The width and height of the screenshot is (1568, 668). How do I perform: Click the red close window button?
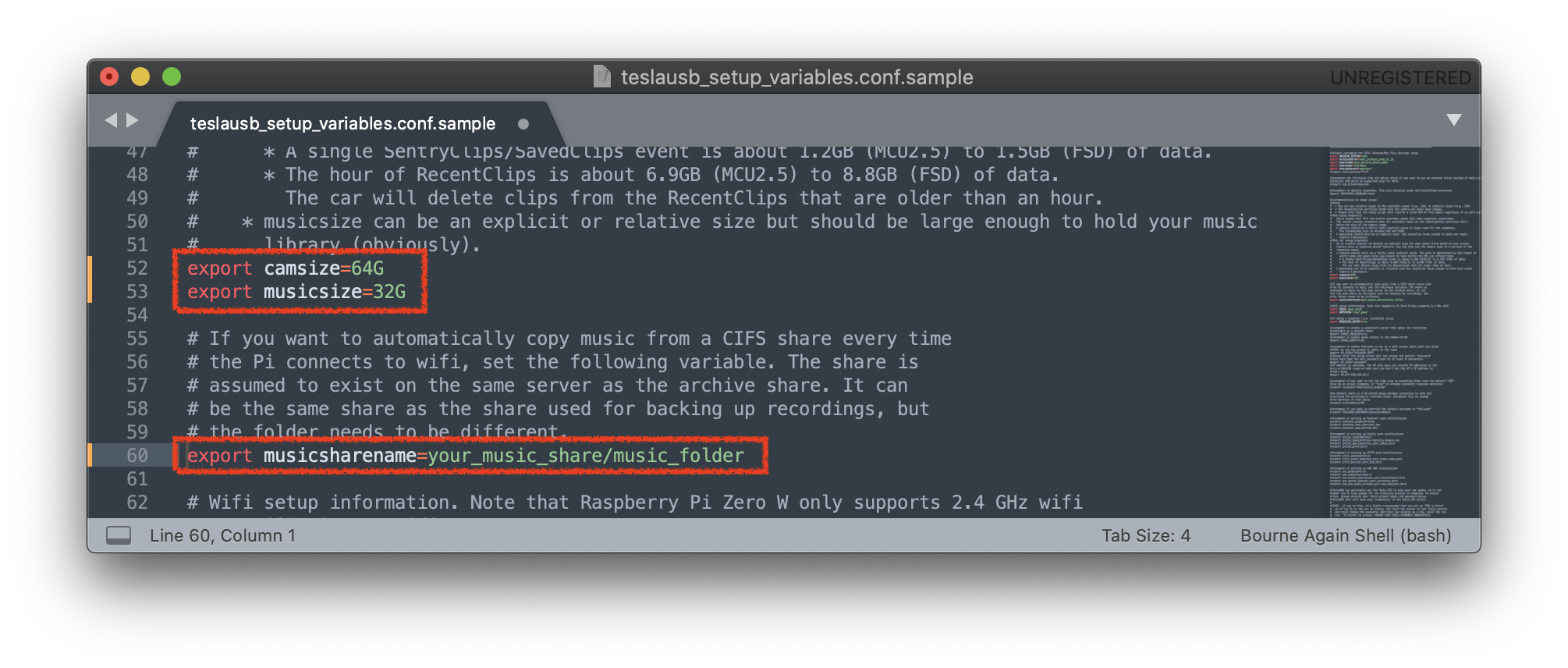109,76
